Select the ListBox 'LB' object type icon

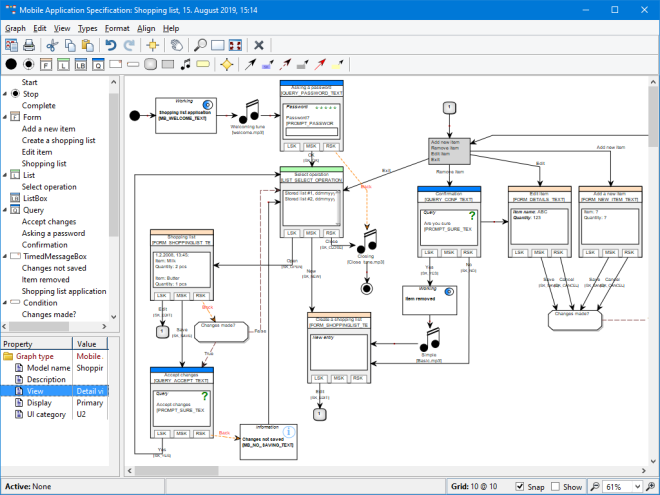[79, 65]
